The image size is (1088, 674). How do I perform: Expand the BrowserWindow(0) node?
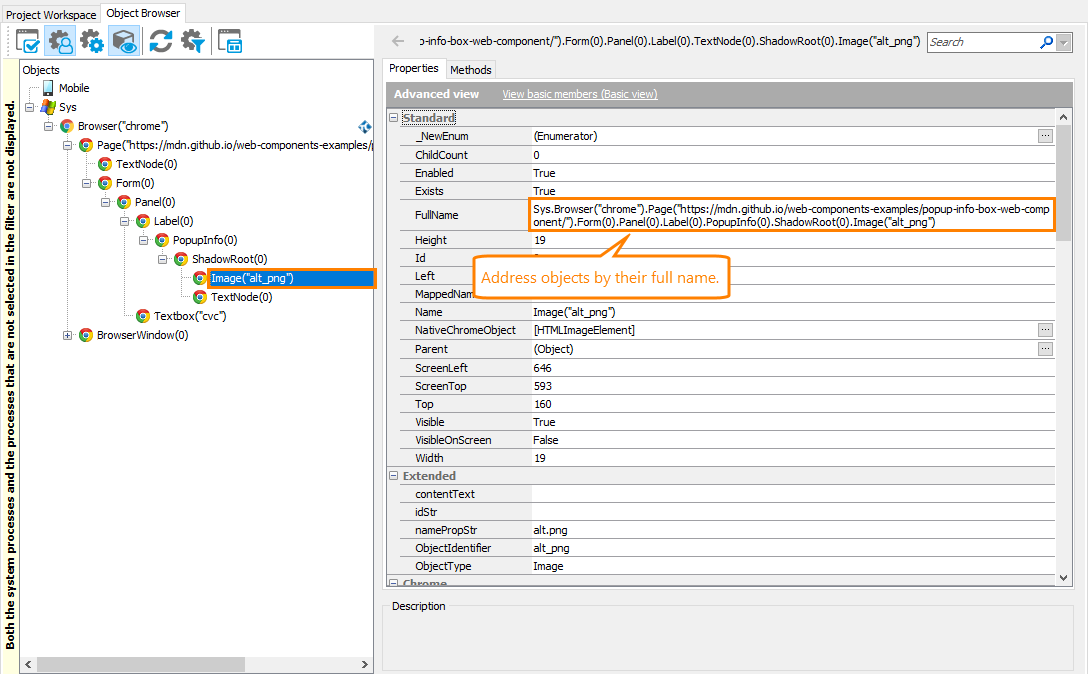[69, 335]
